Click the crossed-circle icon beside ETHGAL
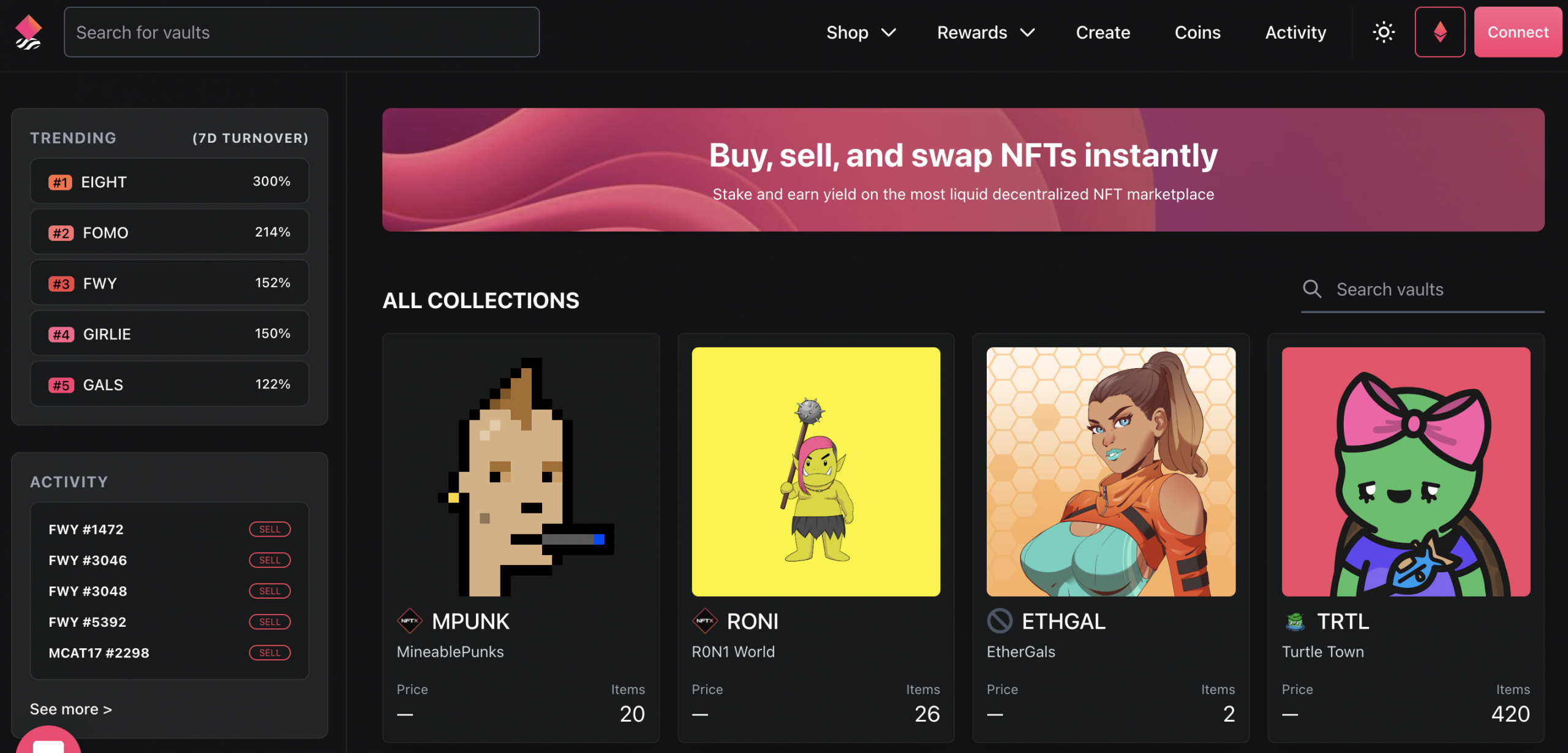The height and width of the screenshot is (753, 1568). (x=1000, y=621)
